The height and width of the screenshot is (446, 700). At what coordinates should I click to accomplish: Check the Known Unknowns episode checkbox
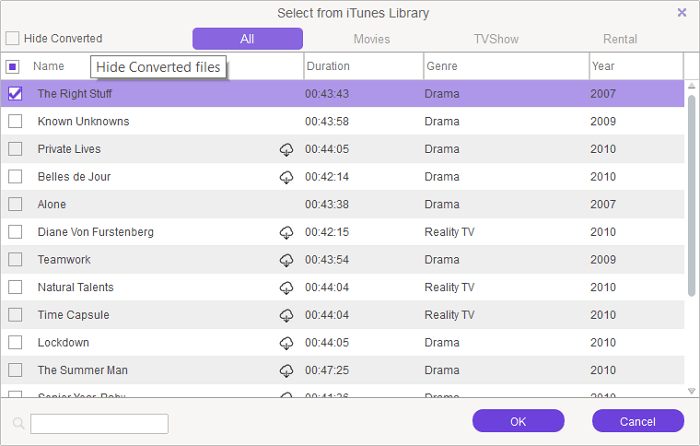coord(15,122)
